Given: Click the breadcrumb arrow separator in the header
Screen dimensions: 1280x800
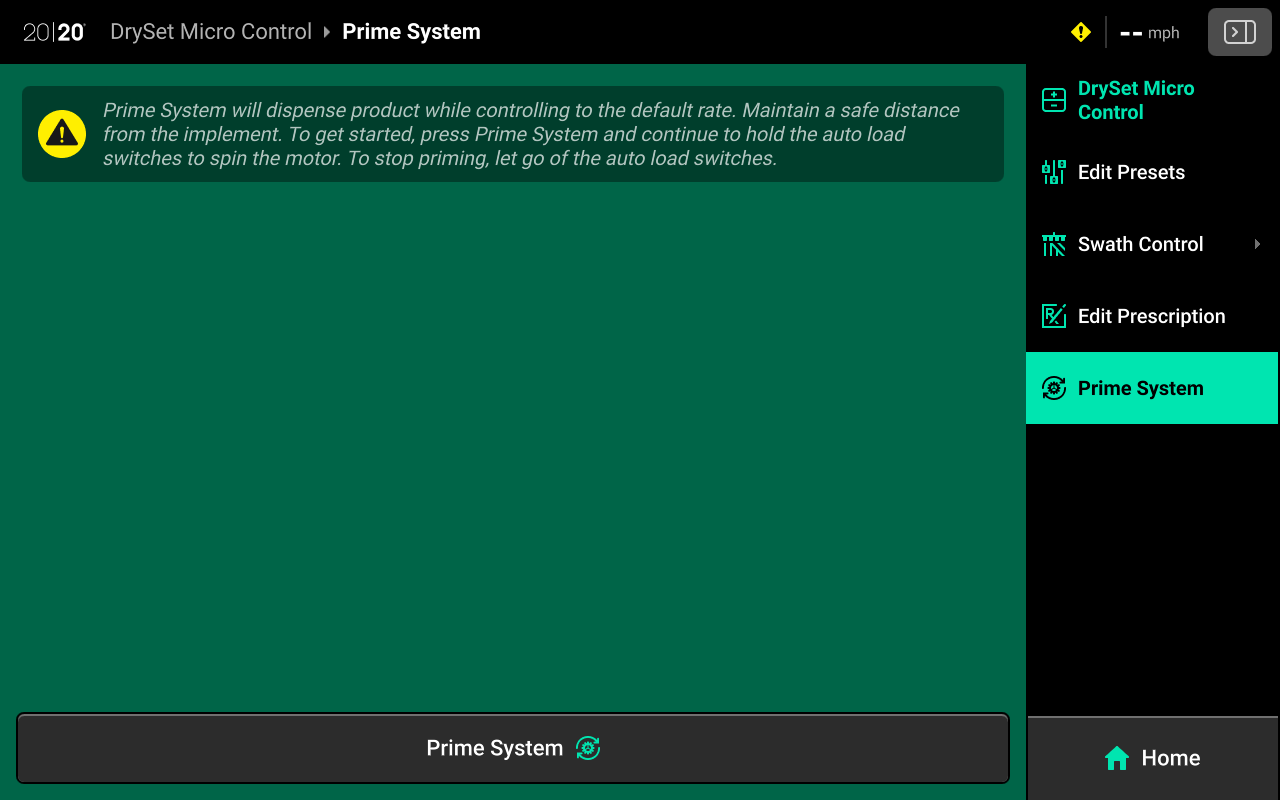Looking at the screenshot, I should (327, 32).
